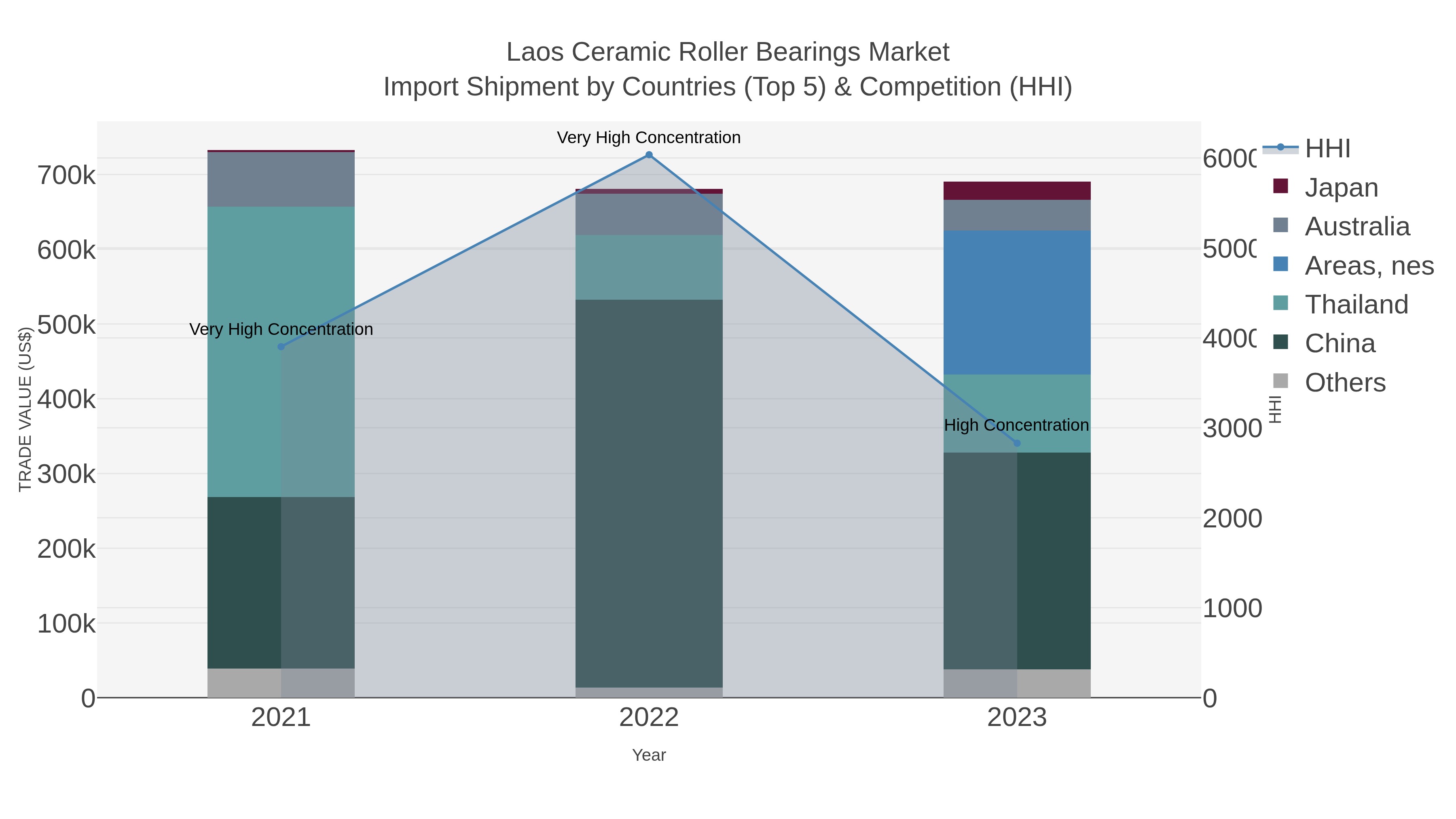1456x819 pixels.
Task: Click the 300k y-axis tick label
Action: click(x=67, y=474)
